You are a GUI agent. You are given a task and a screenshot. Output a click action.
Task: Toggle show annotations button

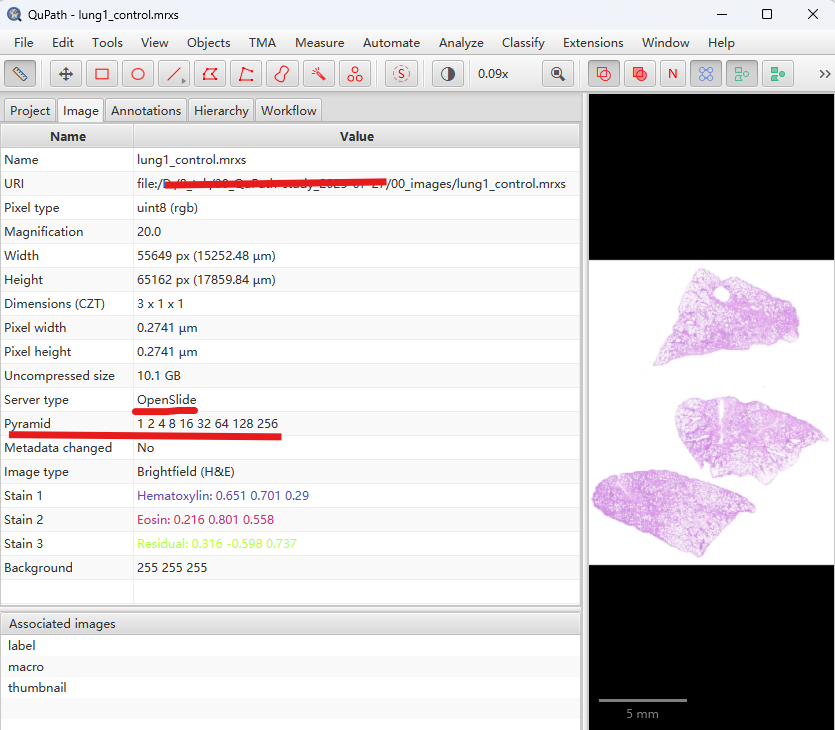pos(604,74)
